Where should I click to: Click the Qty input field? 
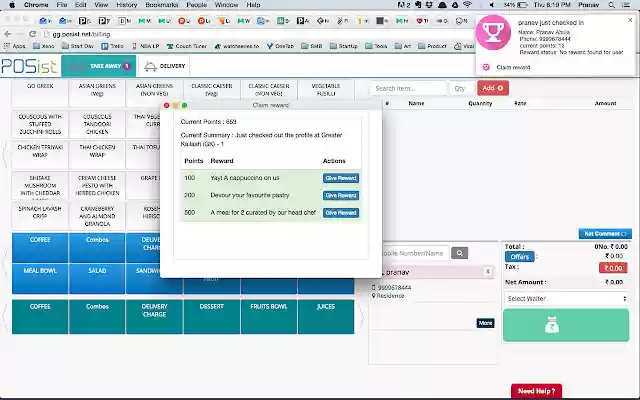coord(461,88)
